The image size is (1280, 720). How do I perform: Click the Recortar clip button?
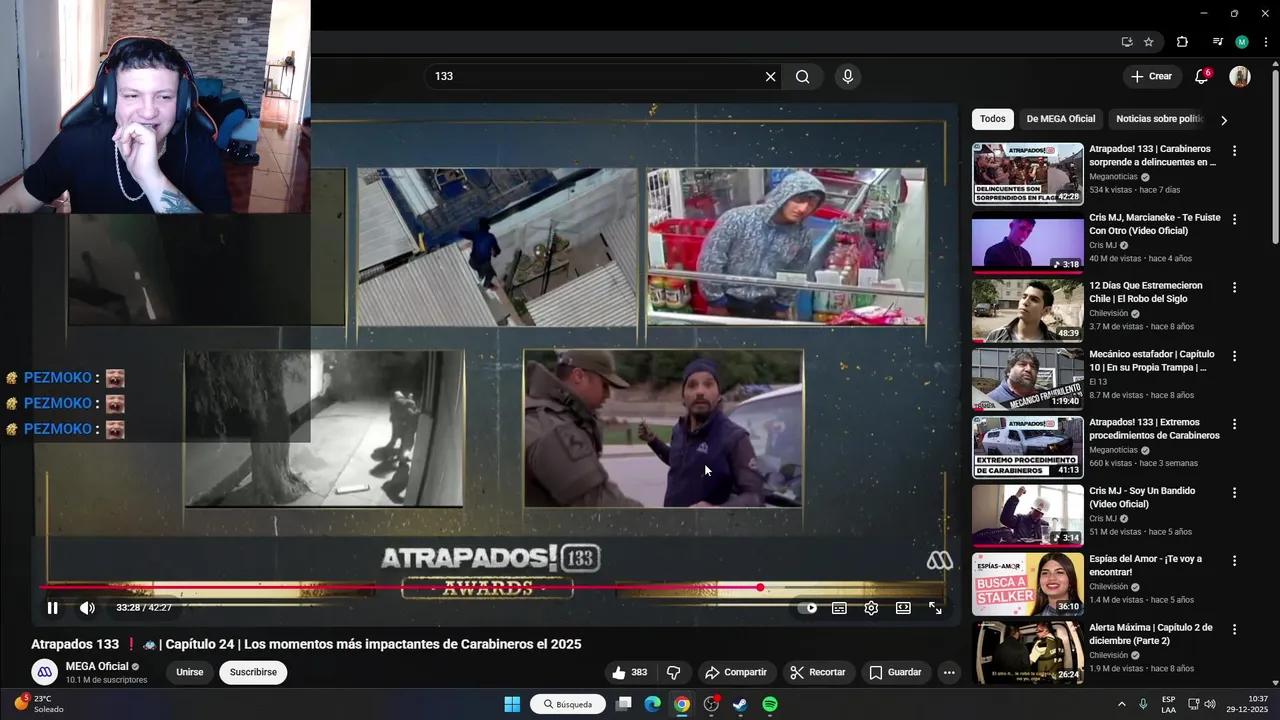[x=817, y=673]
